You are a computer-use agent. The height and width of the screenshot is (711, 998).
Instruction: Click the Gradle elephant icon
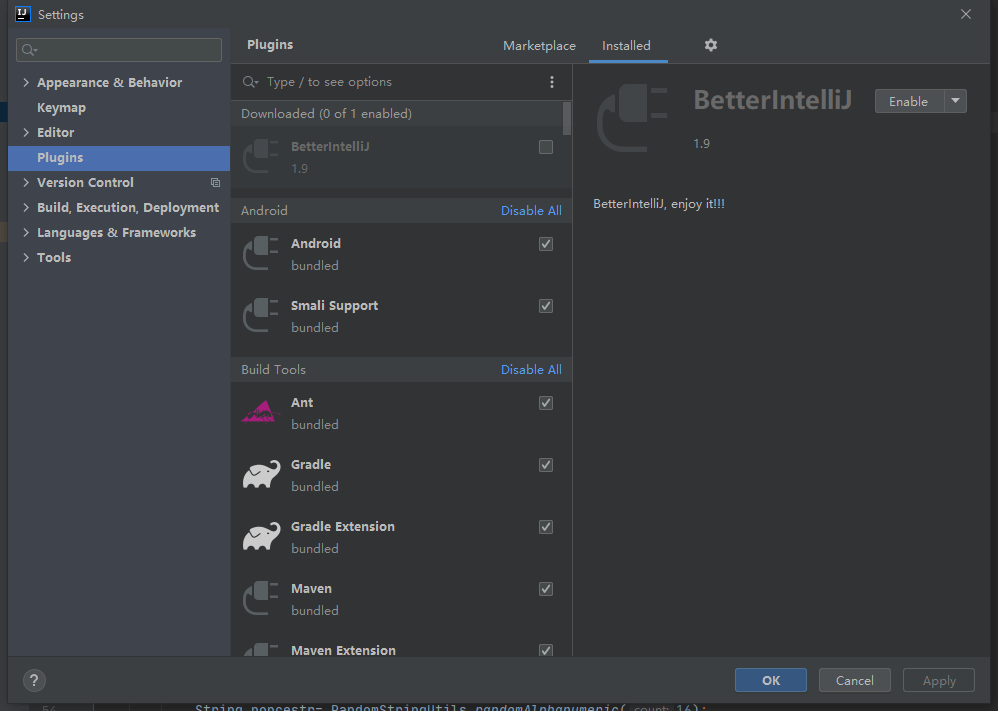click(x=261, y=475)
